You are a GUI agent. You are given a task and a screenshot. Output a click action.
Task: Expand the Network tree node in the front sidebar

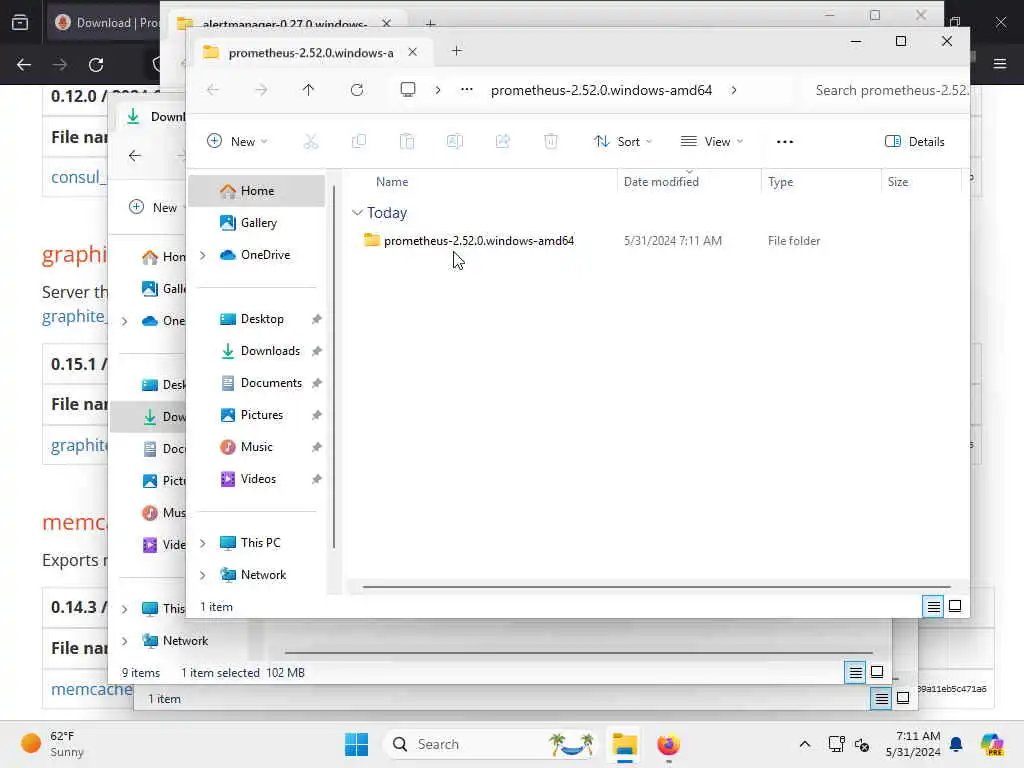[x=202, y=575]
